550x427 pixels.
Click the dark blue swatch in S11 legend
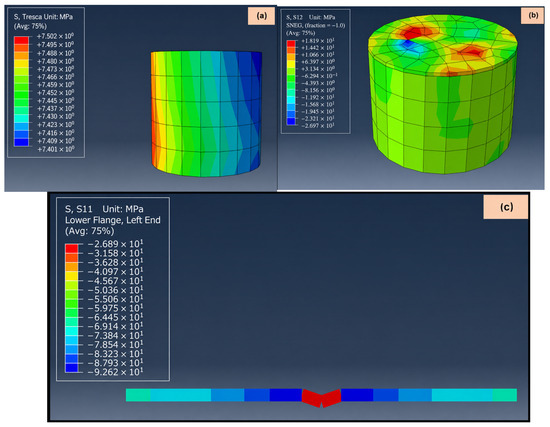71,367
